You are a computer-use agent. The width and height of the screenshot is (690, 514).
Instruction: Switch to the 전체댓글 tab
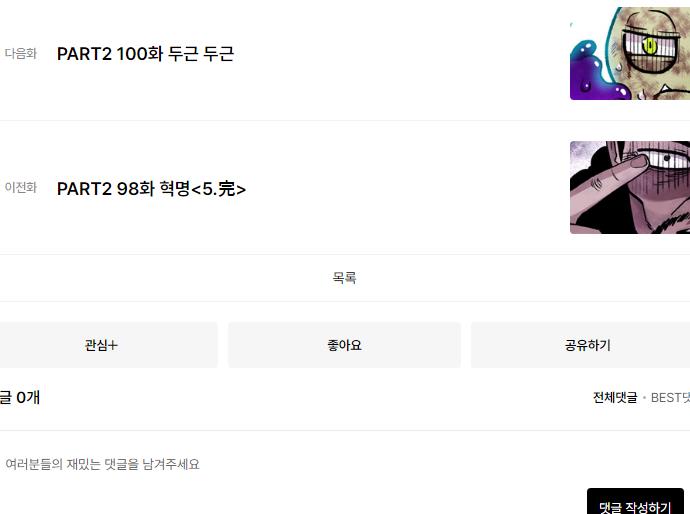615,398
